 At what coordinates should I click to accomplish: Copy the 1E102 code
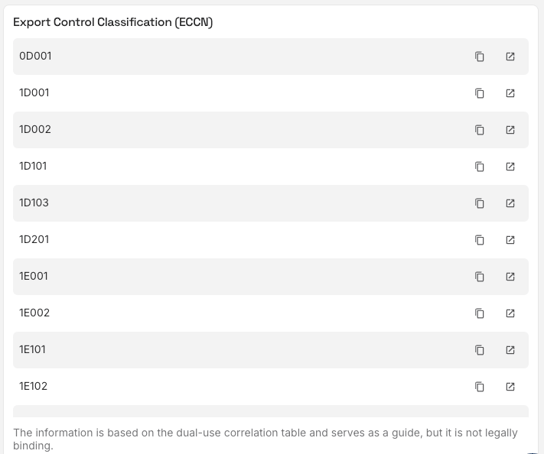coord(479,387)
